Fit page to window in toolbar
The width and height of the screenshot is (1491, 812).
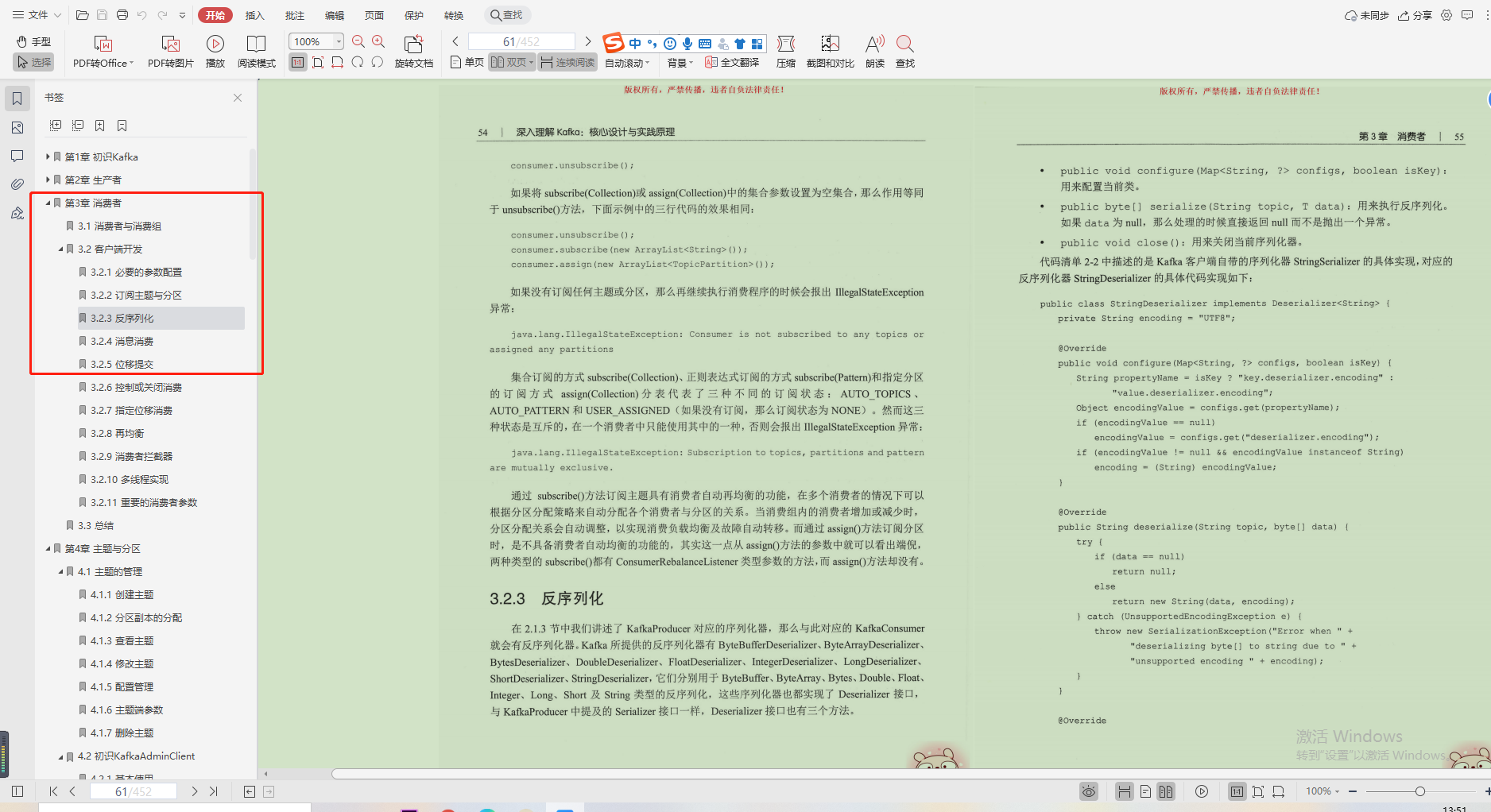tap(318, 62)
